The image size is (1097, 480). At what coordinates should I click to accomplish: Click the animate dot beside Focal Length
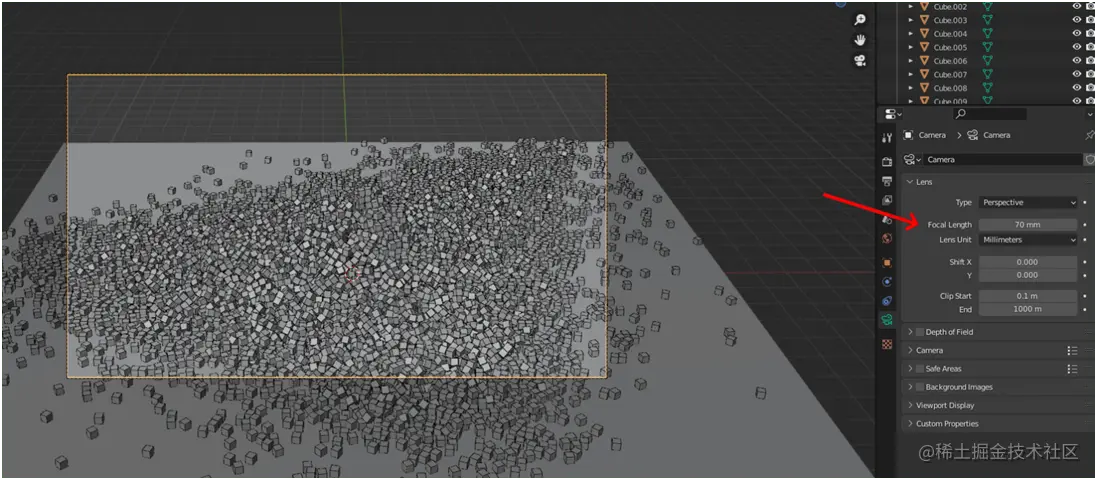click(1085, 225)
